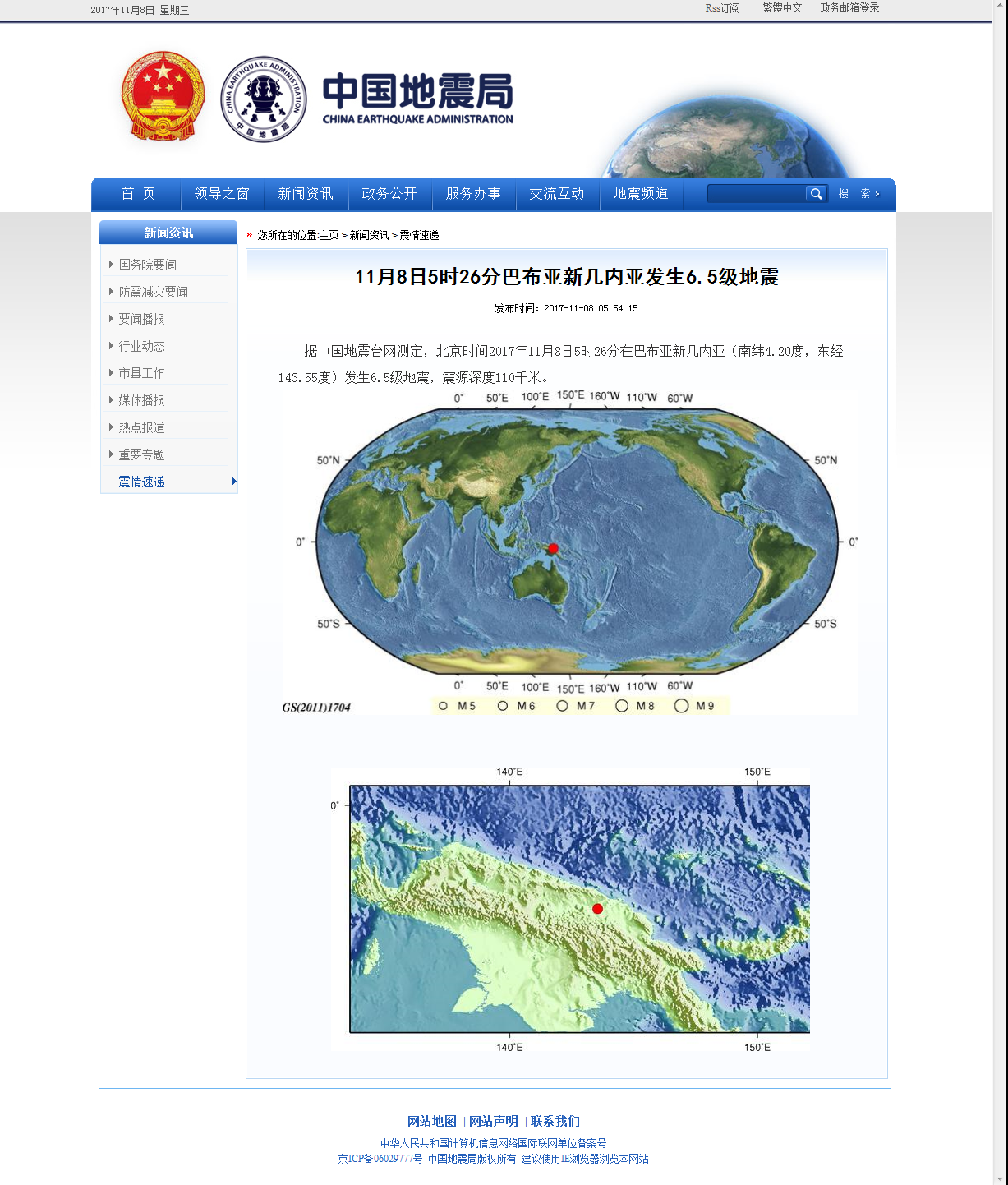The height and width of the screenshot is (1185, 1008).
Task: Click the China Earthquake Administration seal logo
Action: click(264, 99)
